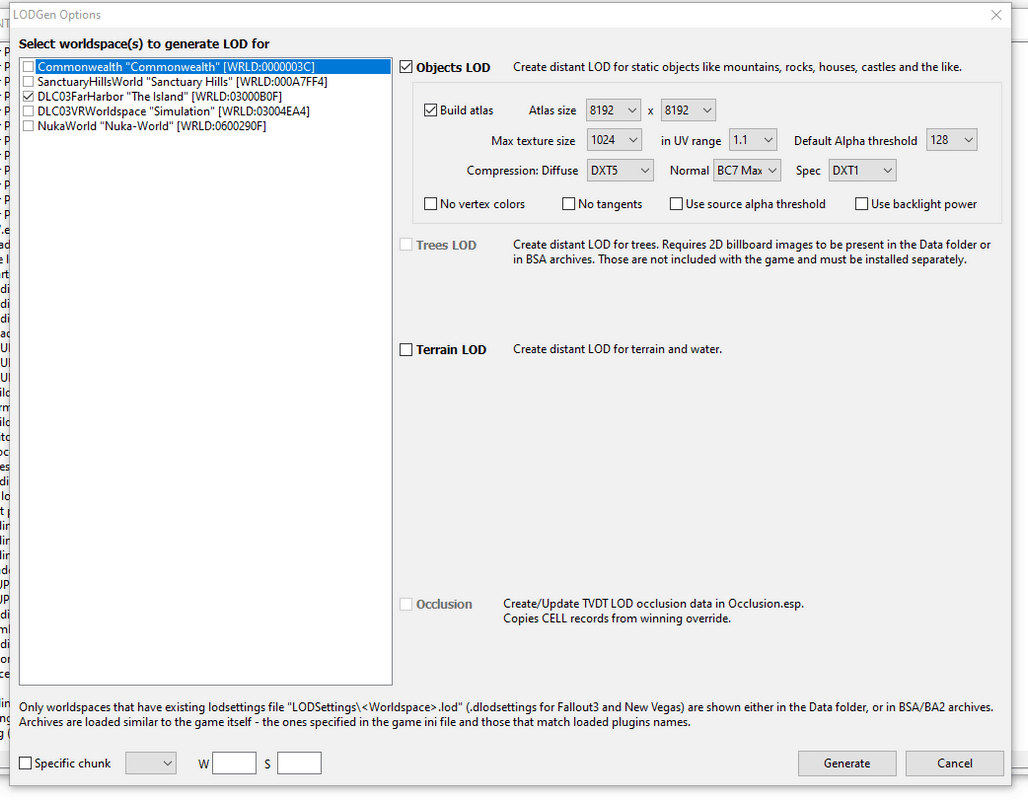
Task: Check the No vertex colors option
Action: (431, 204)
